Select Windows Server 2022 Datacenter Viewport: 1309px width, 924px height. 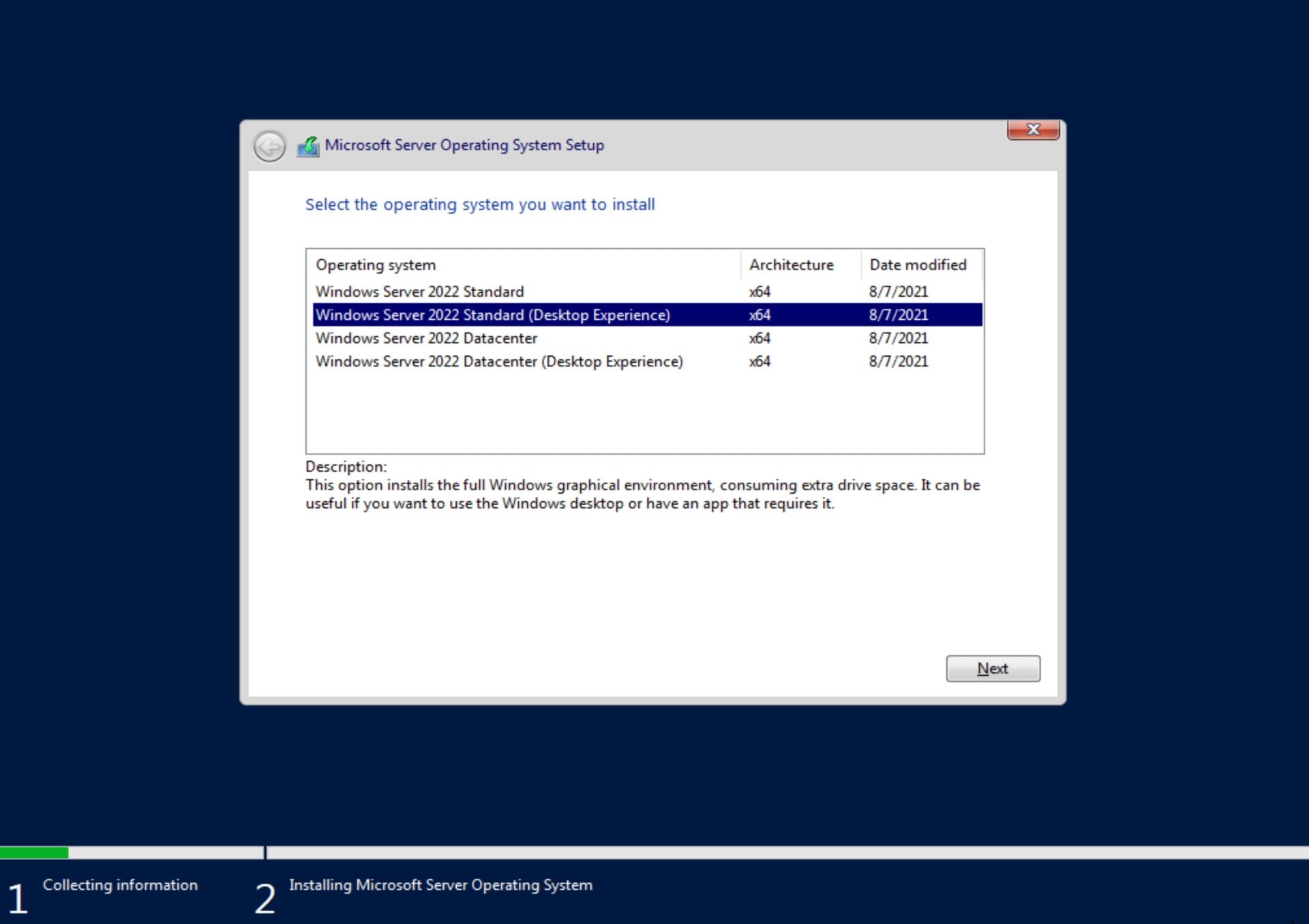(x=427, y=338)
